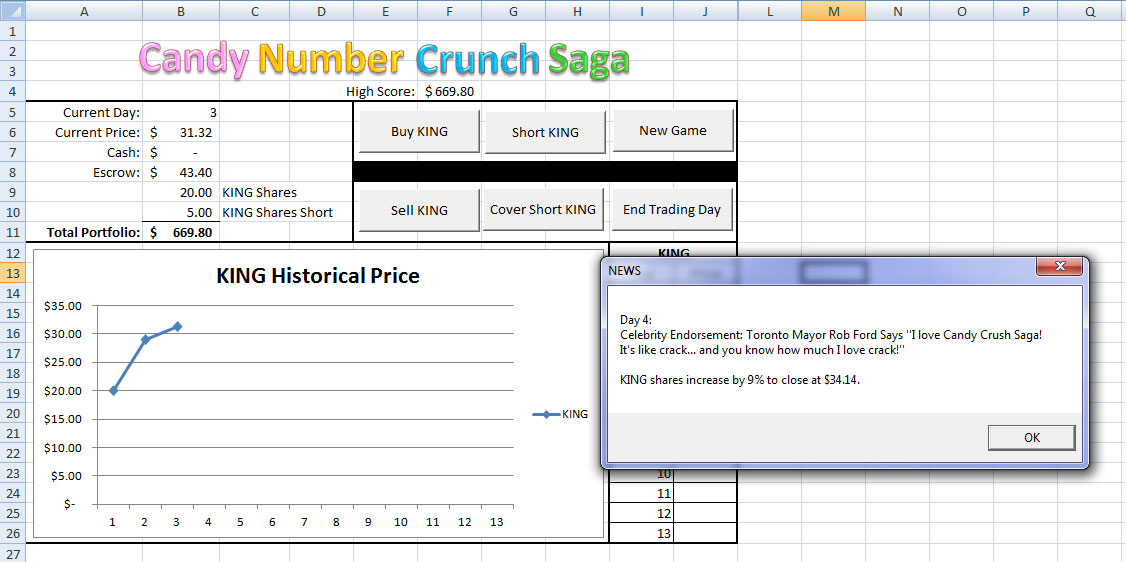Image resolution: width=1126 pixels, height=562 pixels.
Task: Click the KING Historical Price chart title
Action: 318,276
